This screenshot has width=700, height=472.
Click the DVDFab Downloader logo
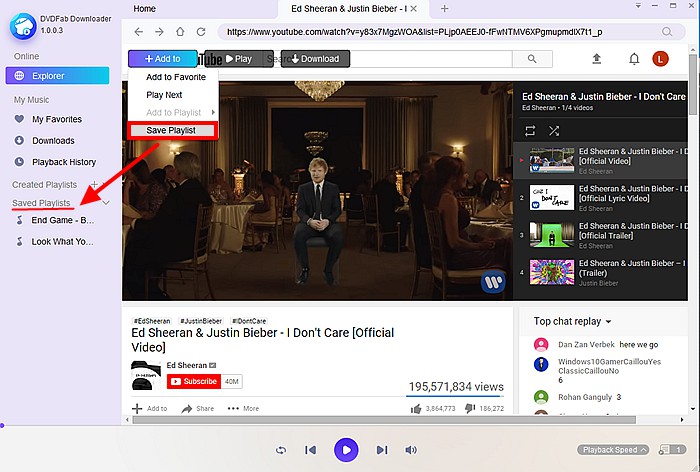(x=22, y=26)
